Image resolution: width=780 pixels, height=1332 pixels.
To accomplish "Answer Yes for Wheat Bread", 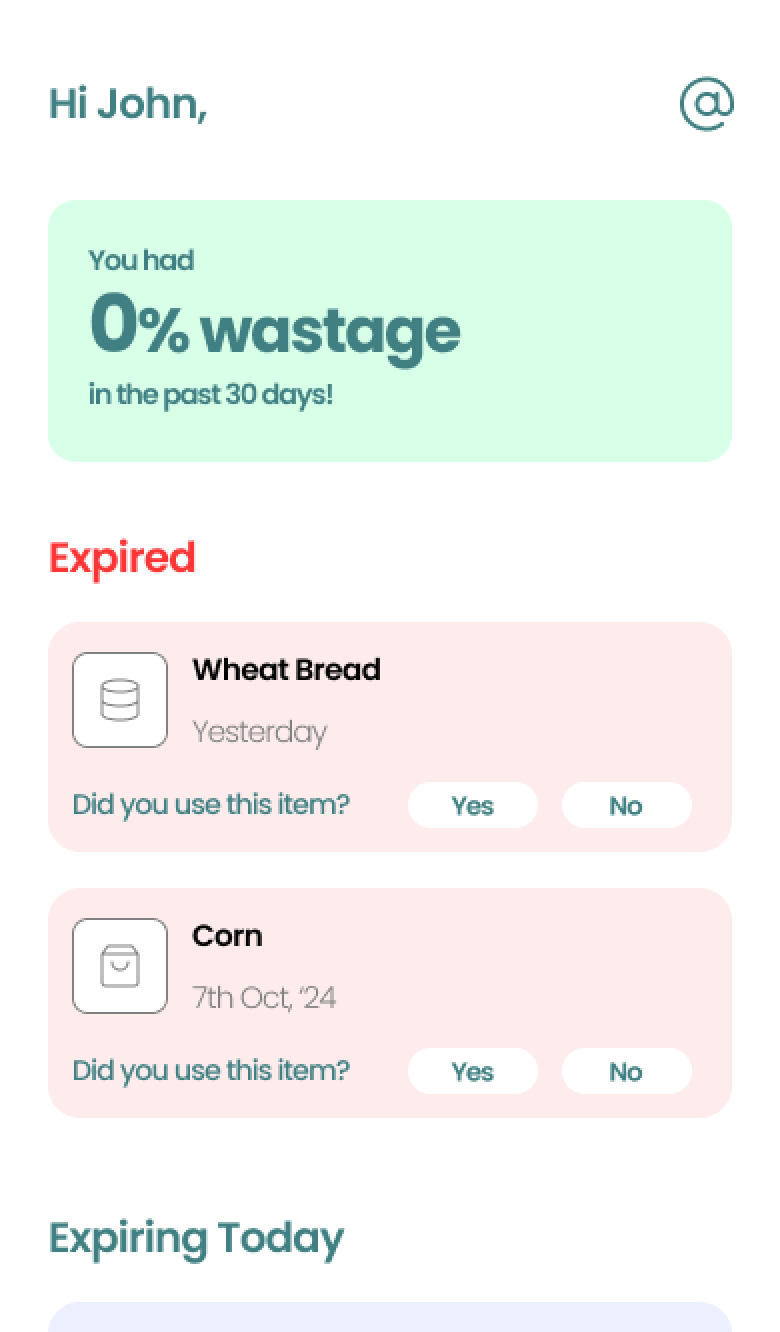I will 473,805.
